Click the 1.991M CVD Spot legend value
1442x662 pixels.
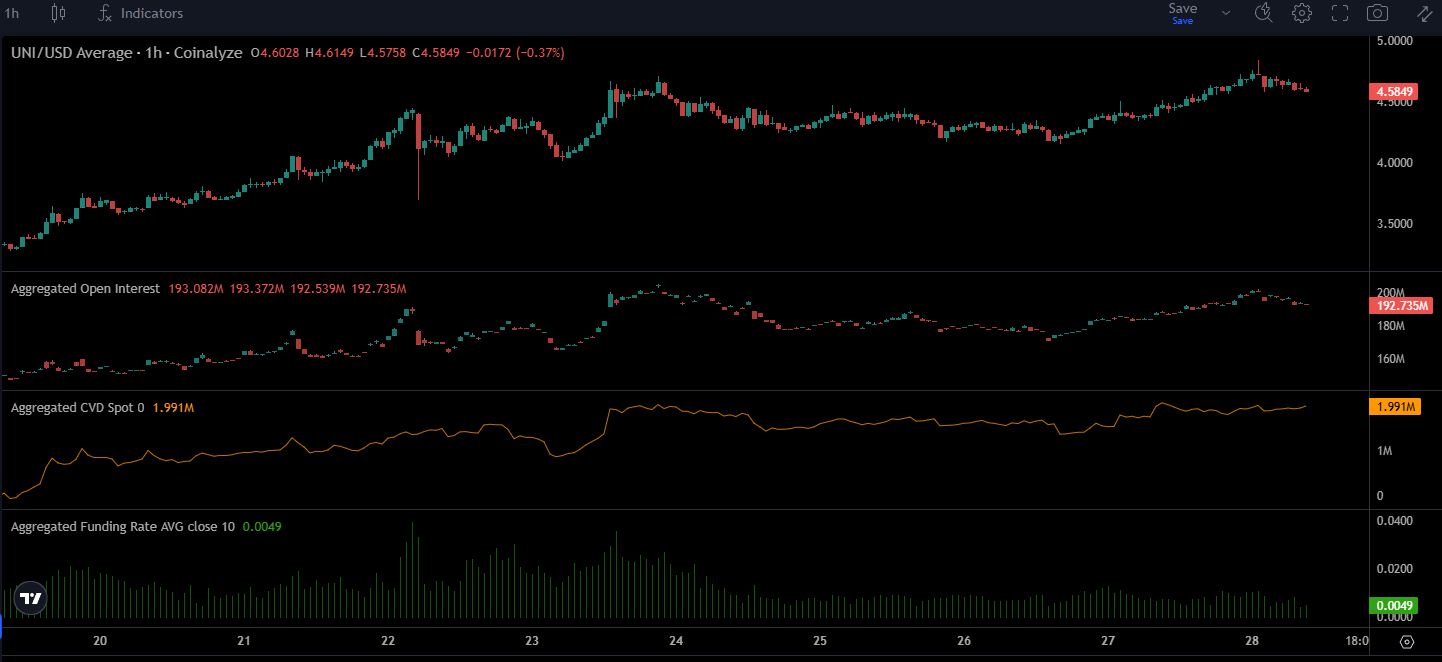coord(173,408)
